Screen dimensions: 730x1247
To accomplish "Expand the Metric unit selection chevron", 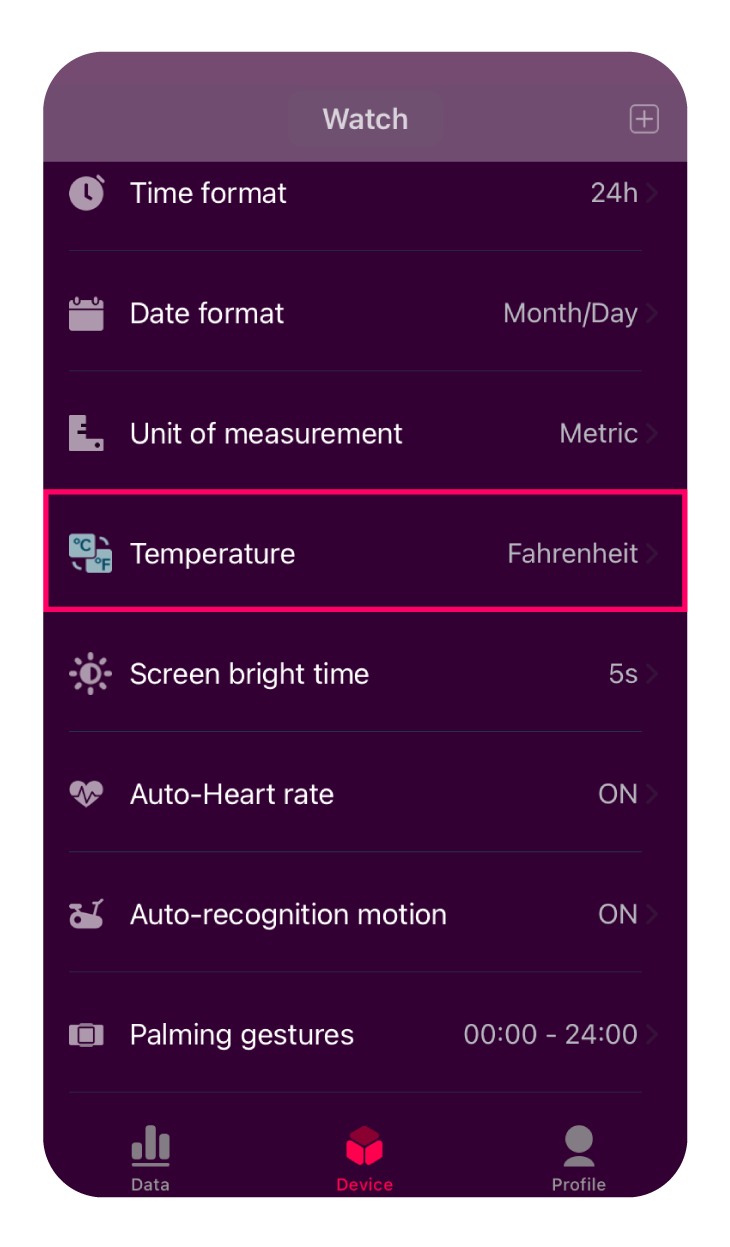I will tap(652, 433).
